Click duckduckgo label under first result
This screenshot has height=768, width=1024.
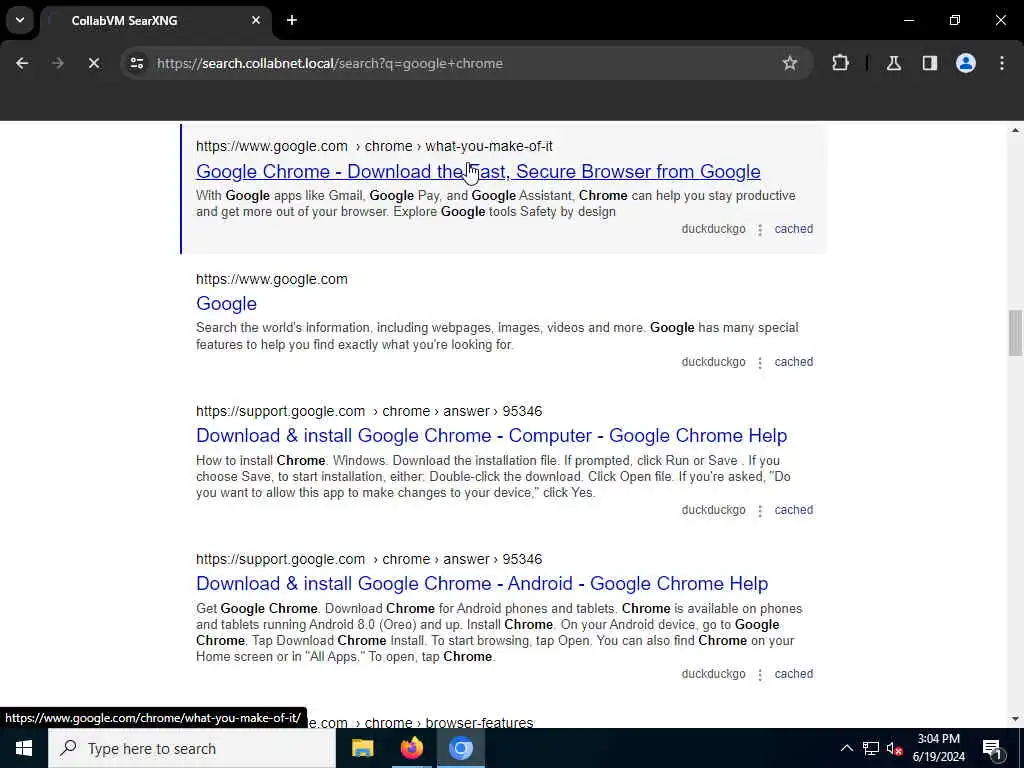[x=713, y=229]
